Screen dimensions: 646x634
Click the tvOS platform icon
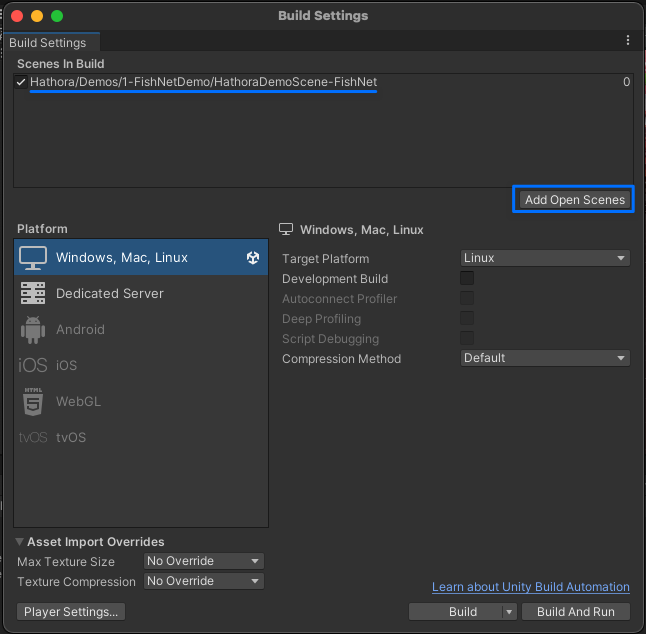coord(33,437)
